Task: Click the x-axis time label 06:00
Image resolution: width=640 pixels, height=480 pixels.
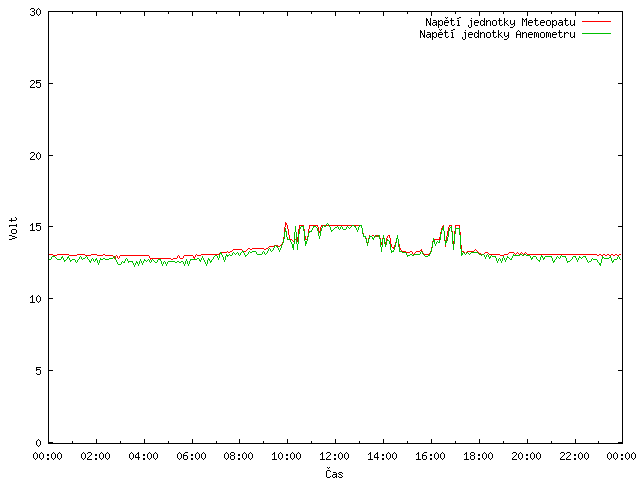Action: pyautogui.click(x=191, y=456)
